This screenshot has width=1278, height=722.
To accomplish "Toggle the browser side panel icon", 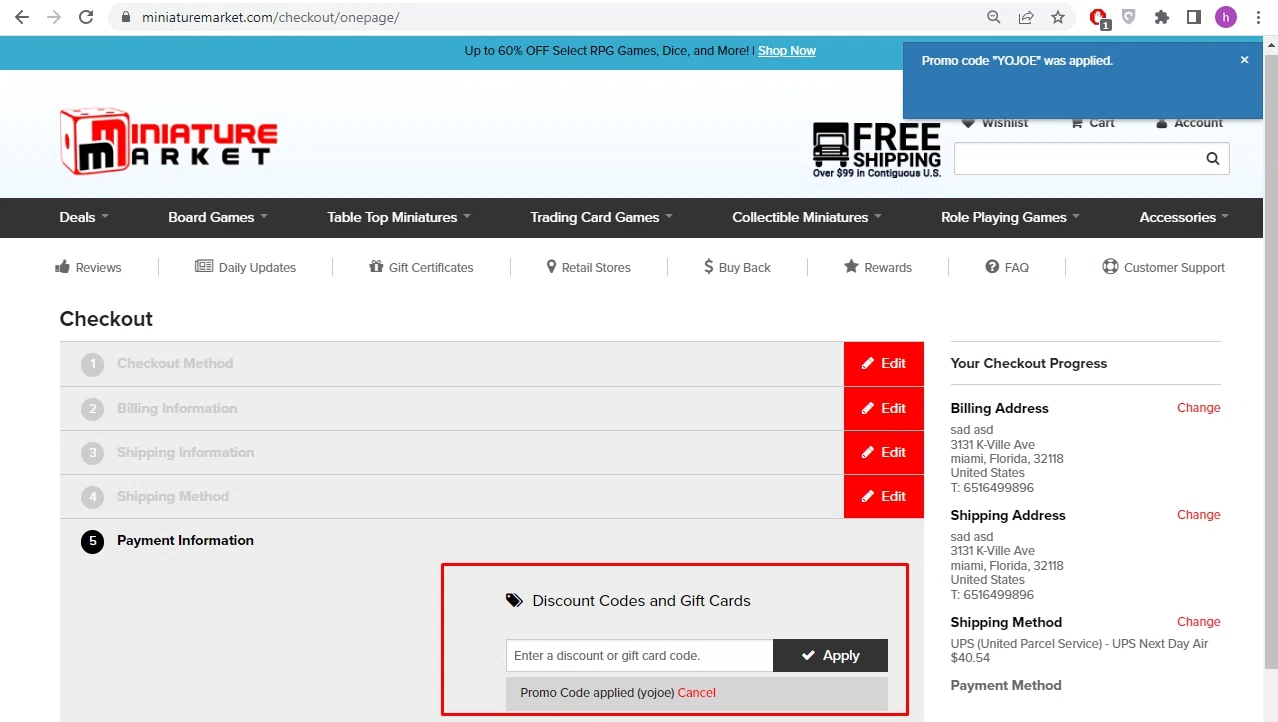I will click(x=1193, y=17).
